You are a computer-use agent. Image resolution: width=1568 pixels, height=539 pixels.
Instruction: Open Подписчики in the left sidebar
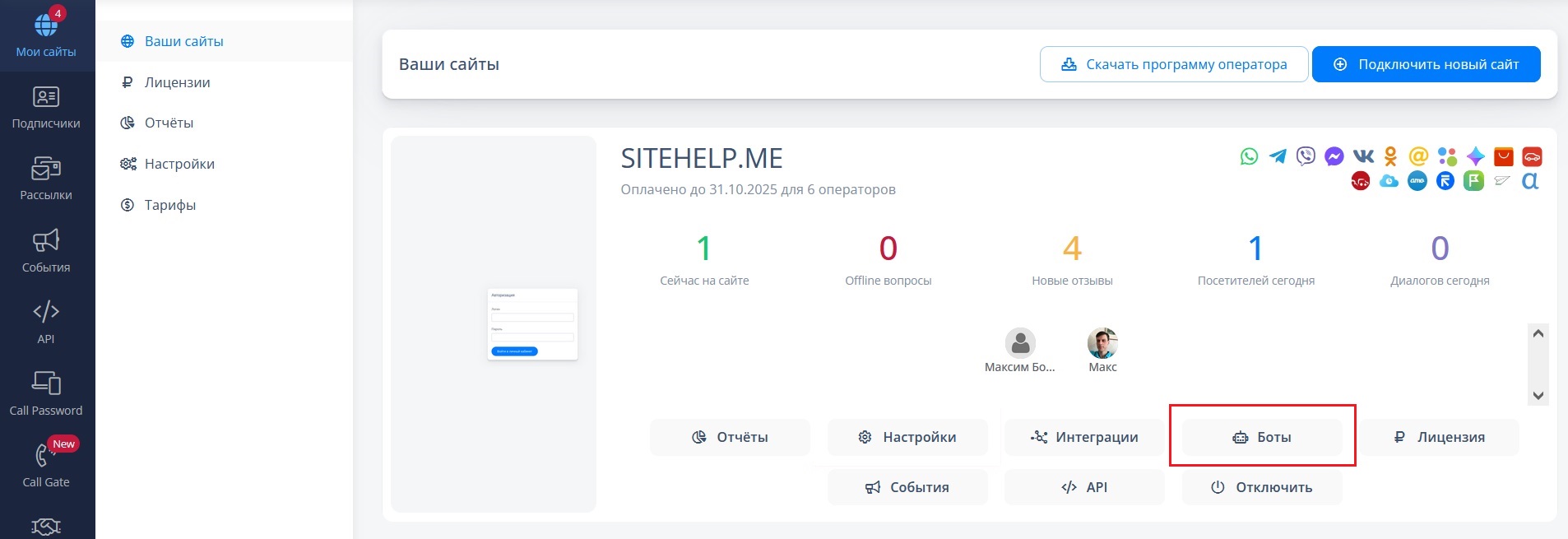click(46, 108)
